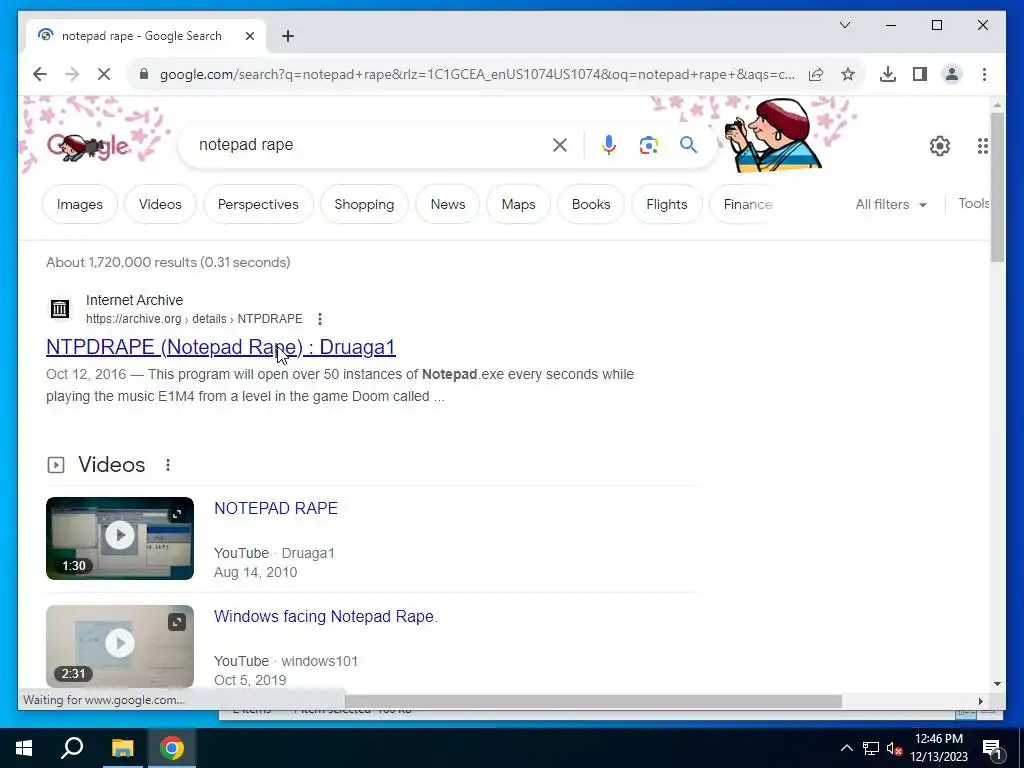Switch to the Images filter
This screenshot has width=1024, height=768.
pos(80,204)
